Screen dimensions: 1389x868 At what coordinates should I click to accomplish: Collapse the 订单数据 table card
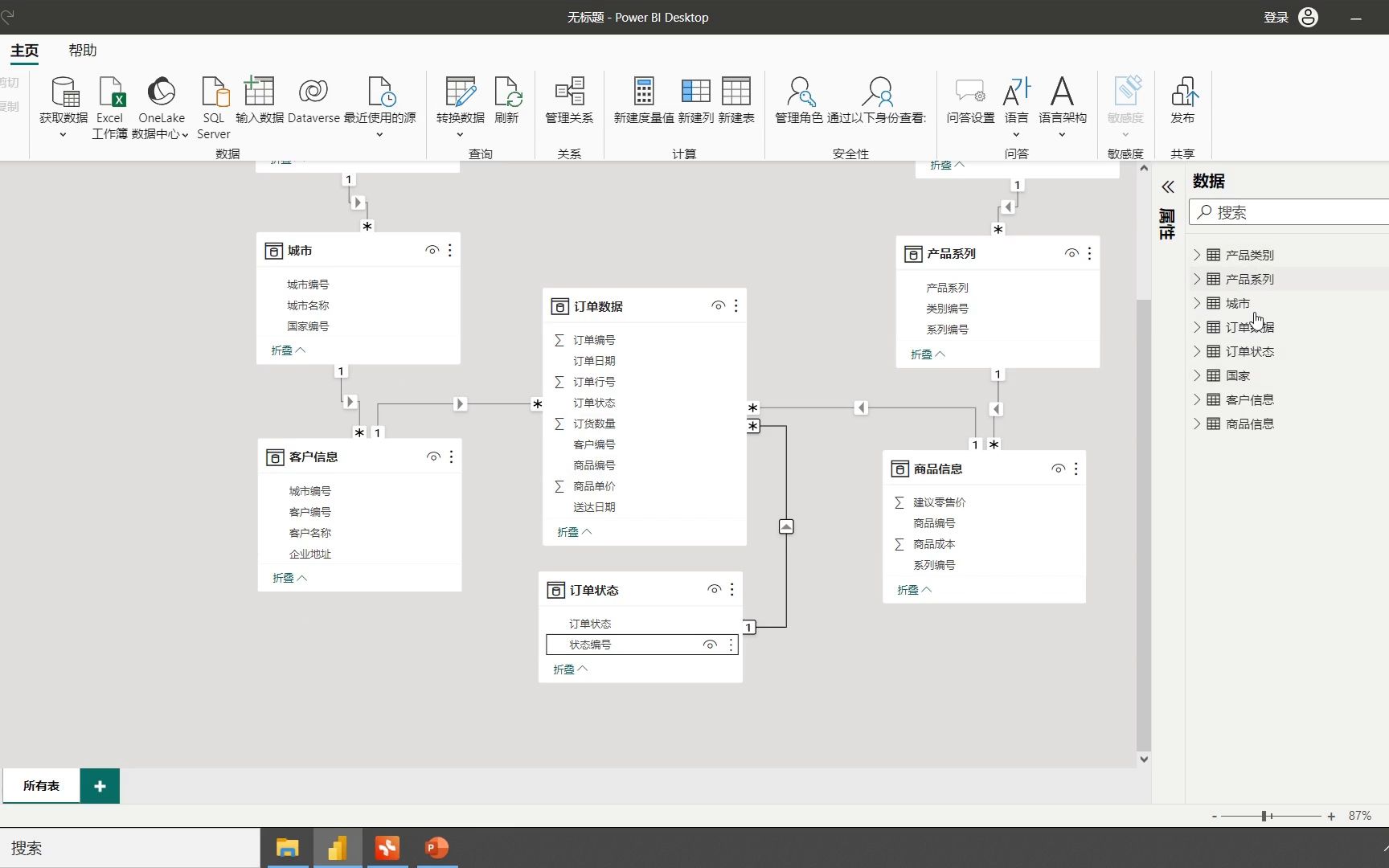[x=574, y=532]
